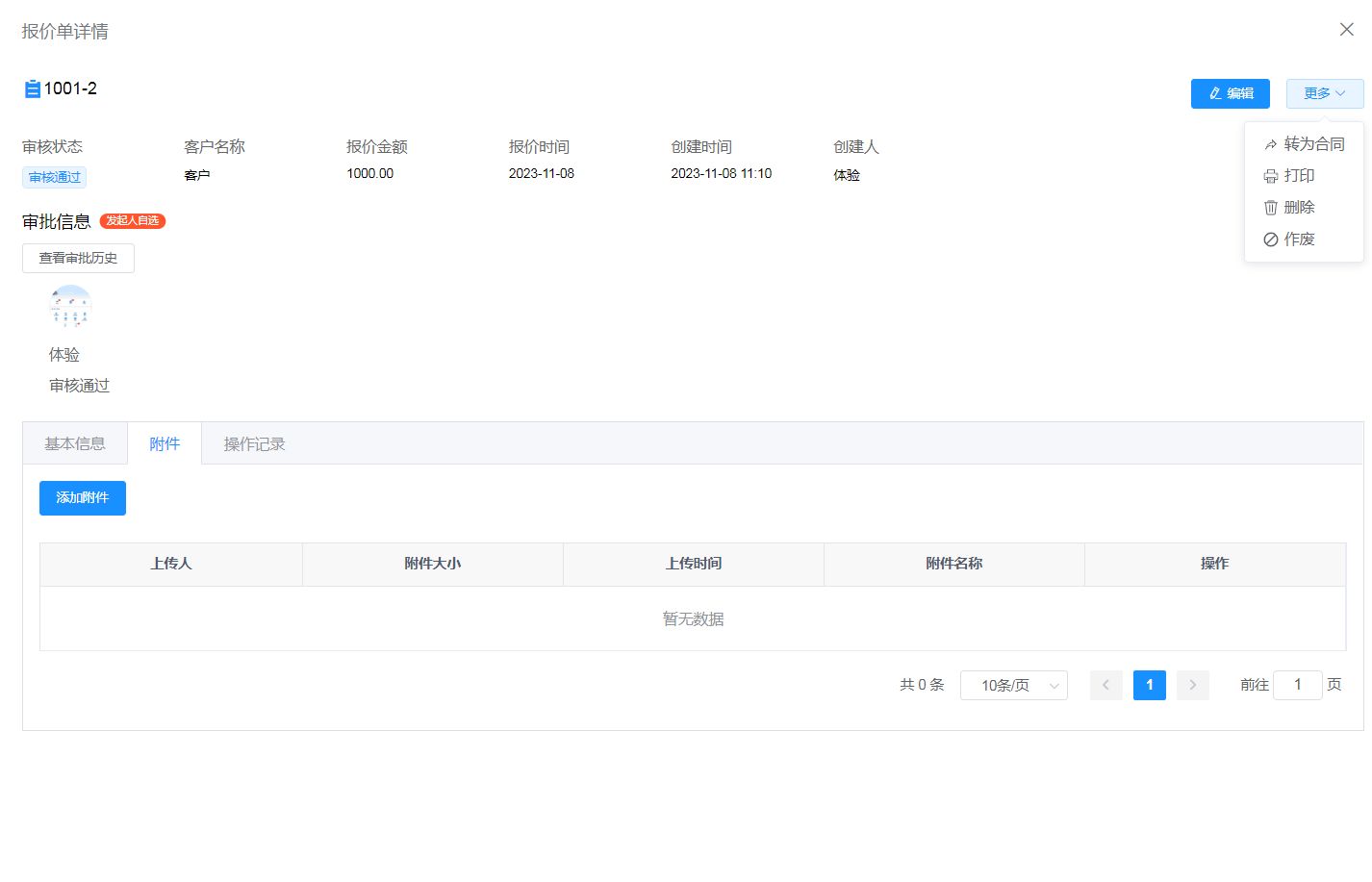1372x882 pixels.
Task: Switch to the 操作记录 tab
Action: tap(254, 443)
